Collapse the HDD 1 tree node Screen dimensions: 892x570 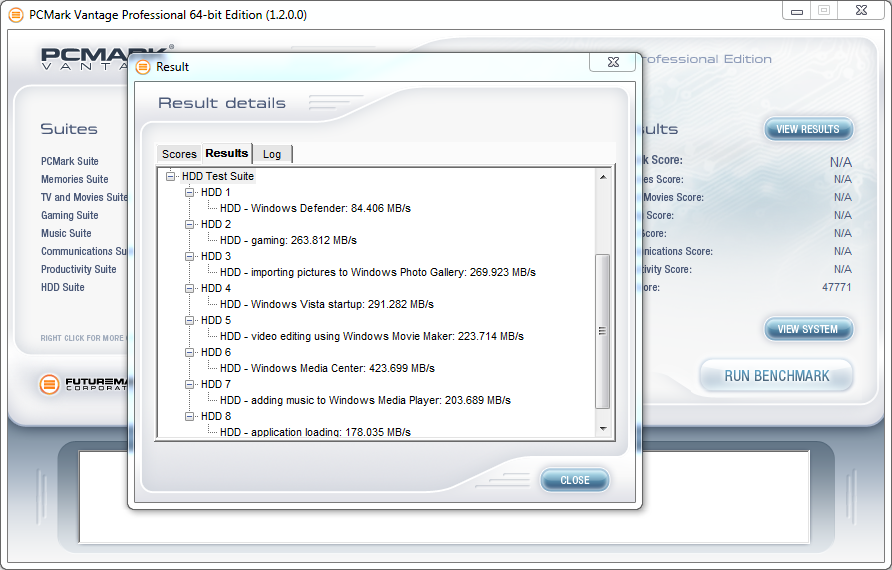190,192
